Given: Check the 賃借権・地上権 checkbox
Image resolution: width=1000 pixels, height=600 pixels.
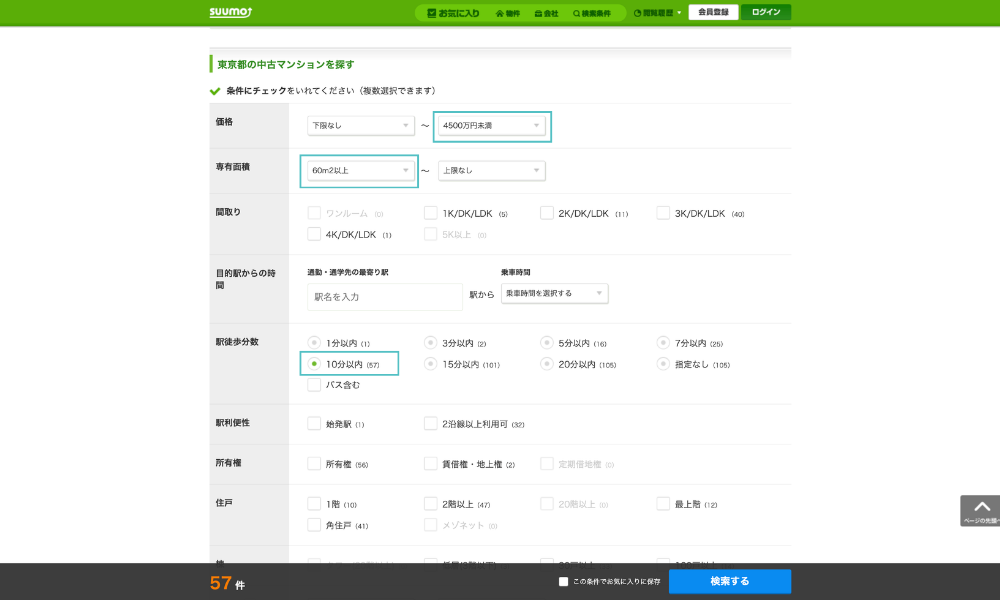Looking at the screenshot, I should pyautogui.click(x=430, y=464).
